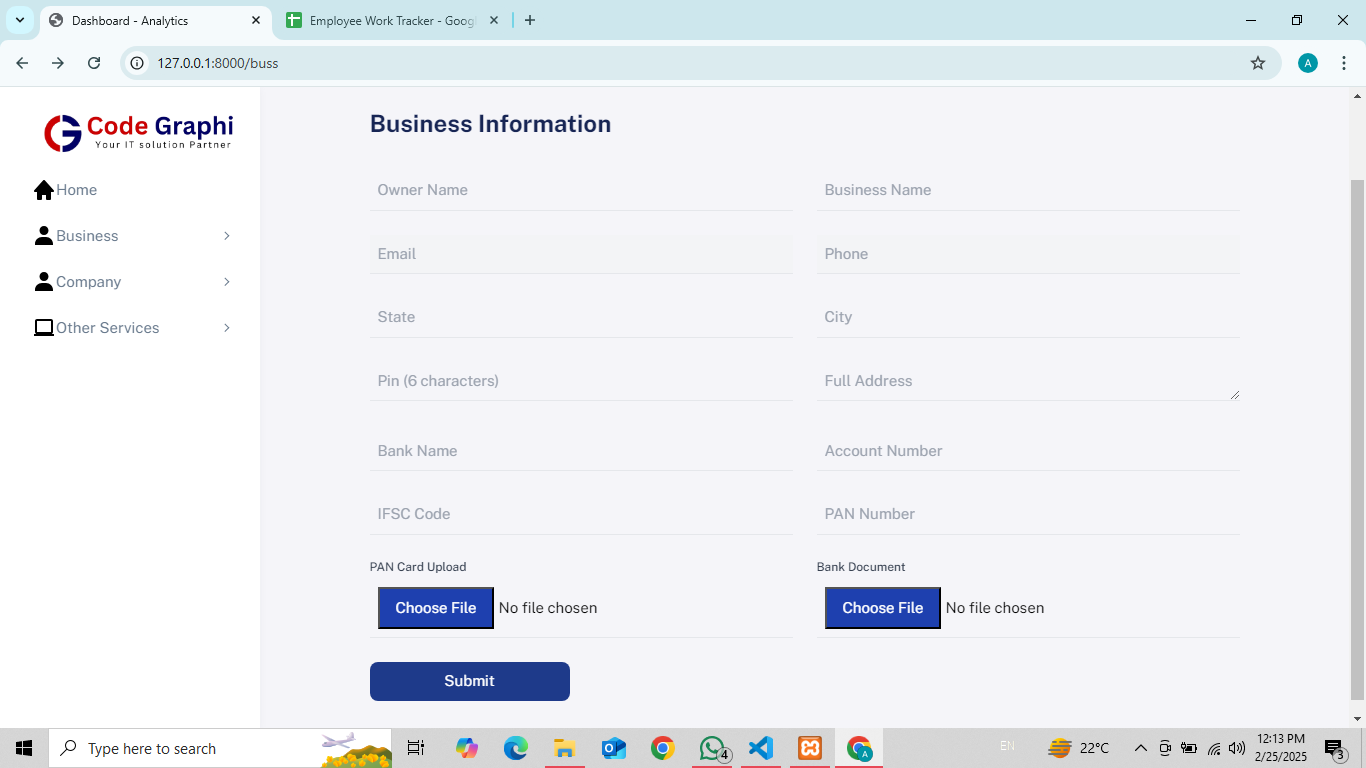Choose File for PAN Card Upload

[x=436, y=608]
